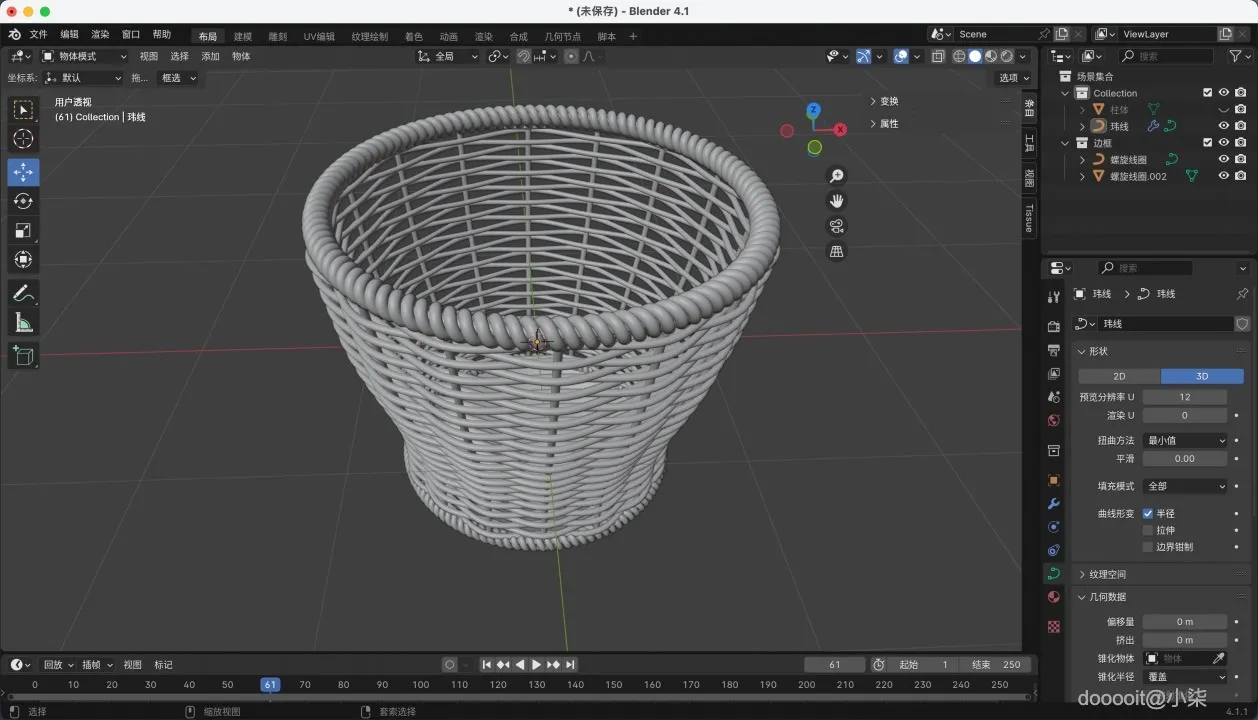Uncheck the 半径 checkbox

pyautogui.click(x=1148, y=513)
